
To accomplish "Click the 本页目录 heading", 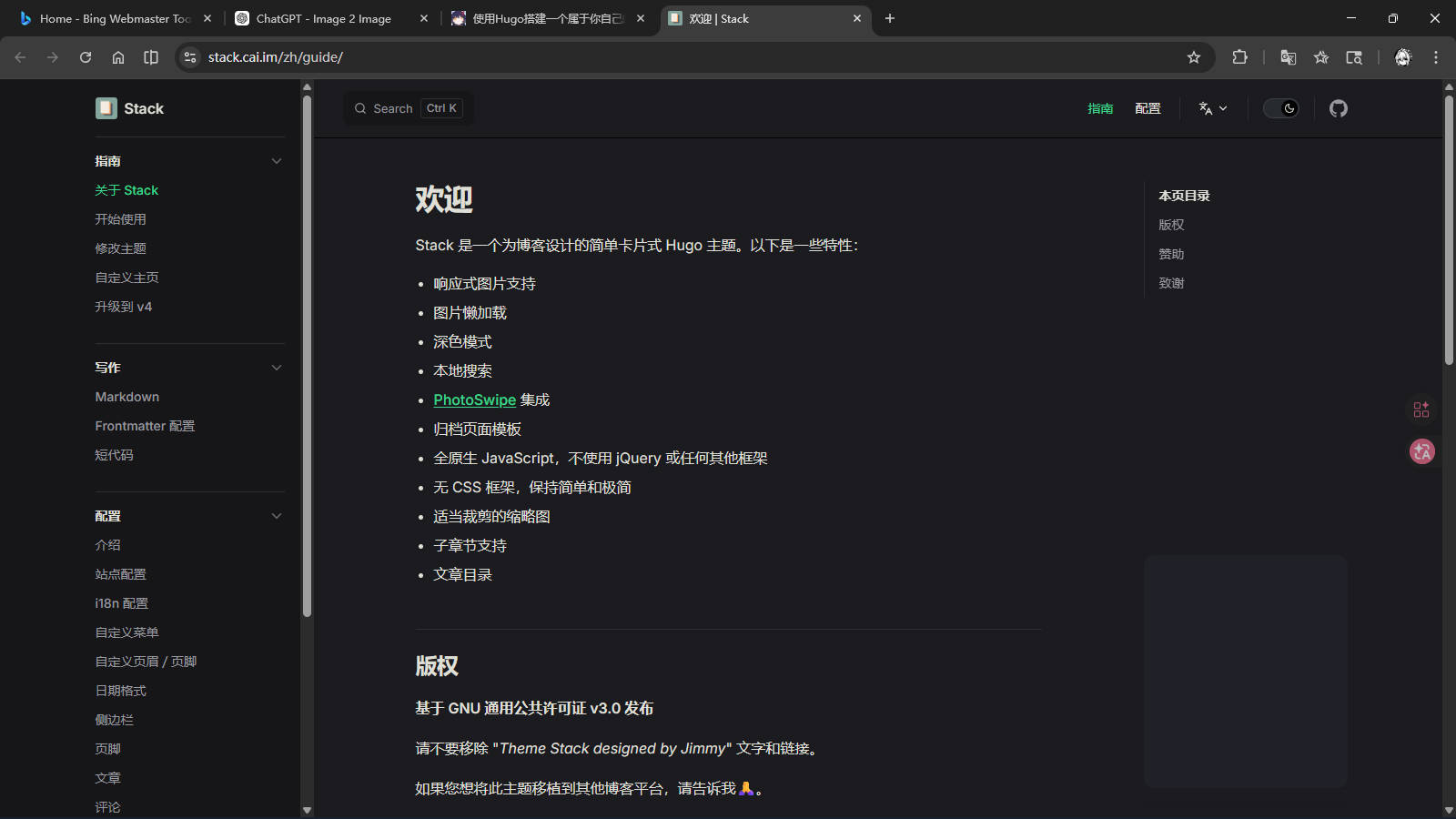I will tap(1184, 196).
